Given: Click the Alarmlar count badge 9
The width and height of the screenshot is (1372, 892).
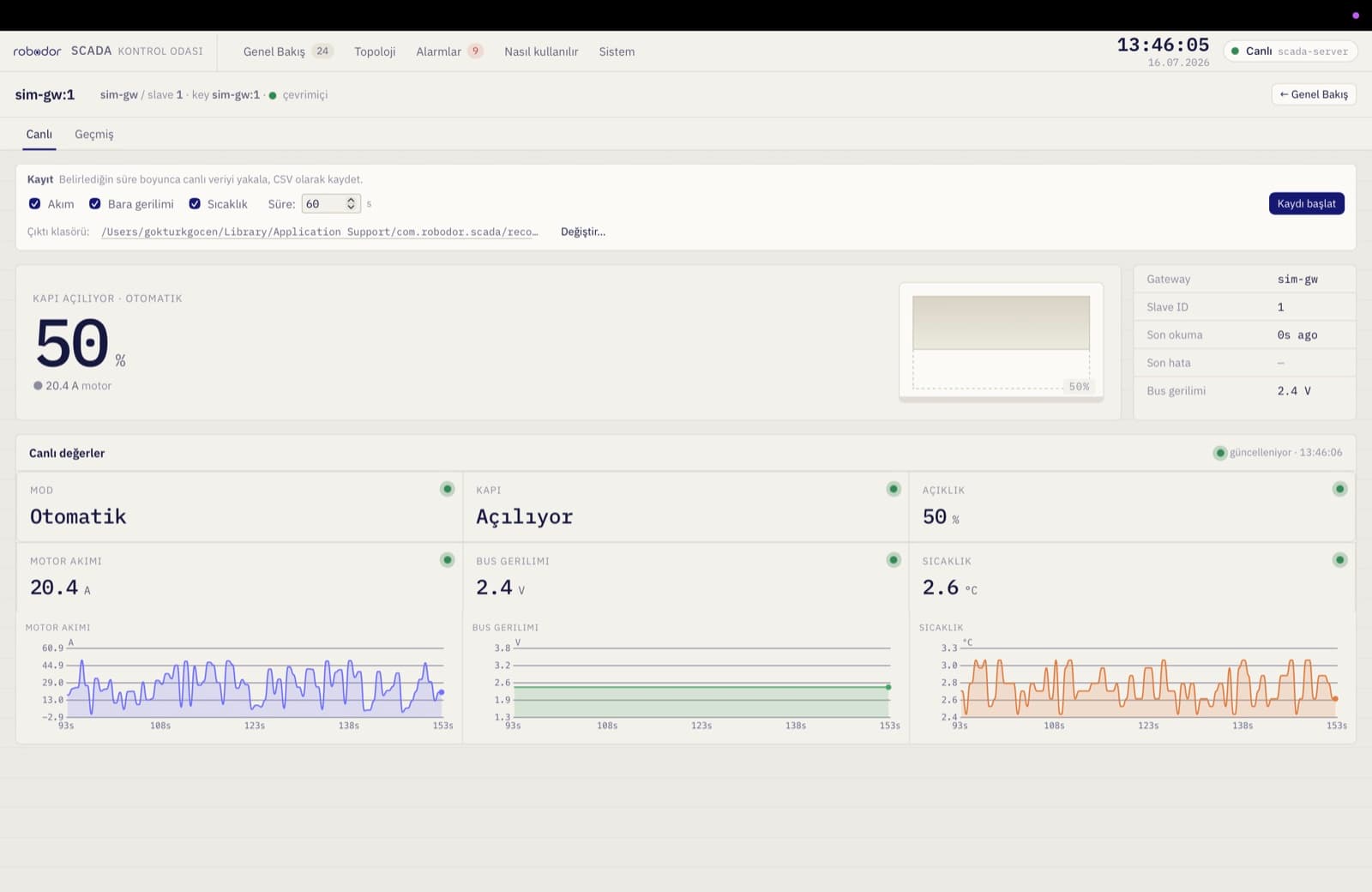Looking at the screenshot, I should 475,51.
